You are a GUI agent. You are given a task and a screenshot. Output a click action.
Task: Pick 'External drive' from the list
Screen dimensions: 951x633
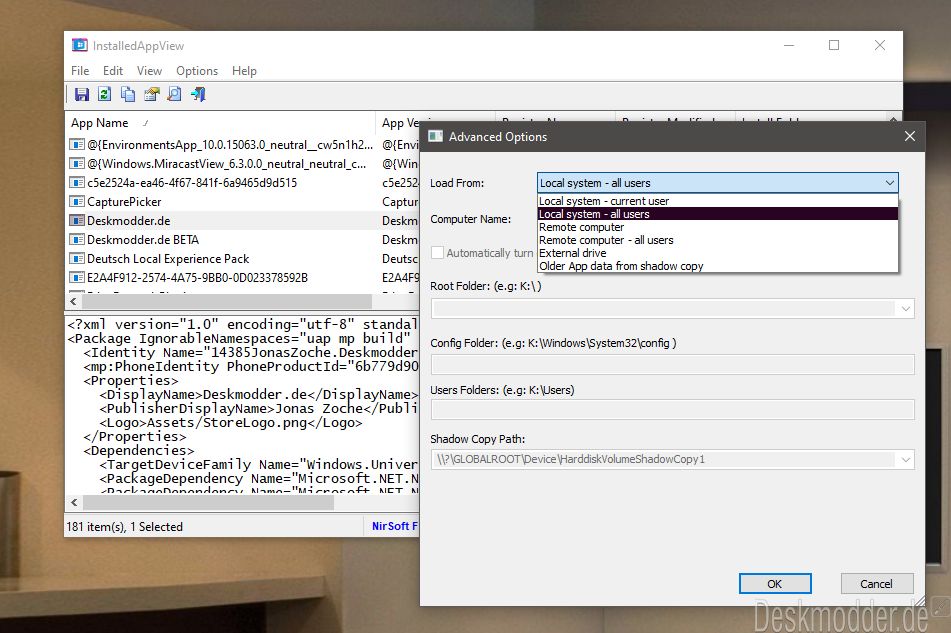click(717, 253)
